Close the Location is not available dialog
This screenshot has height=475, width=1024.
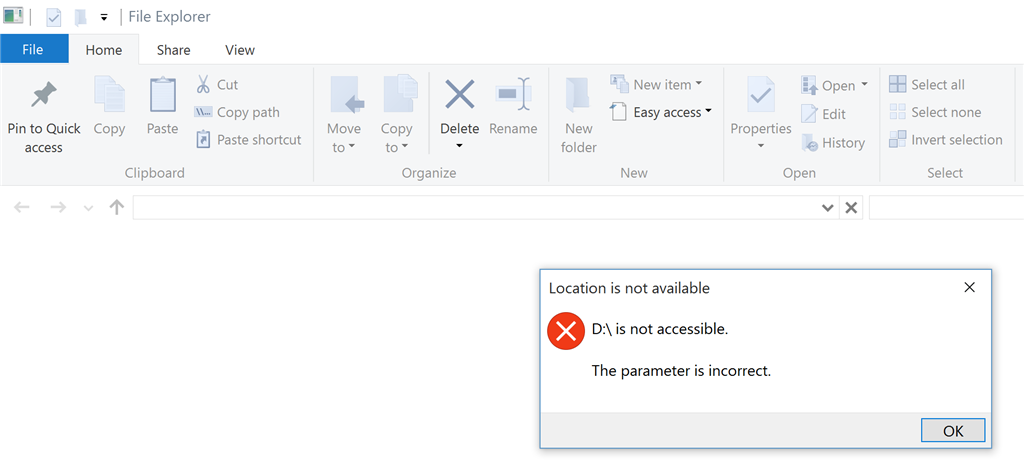click(969, 287)
